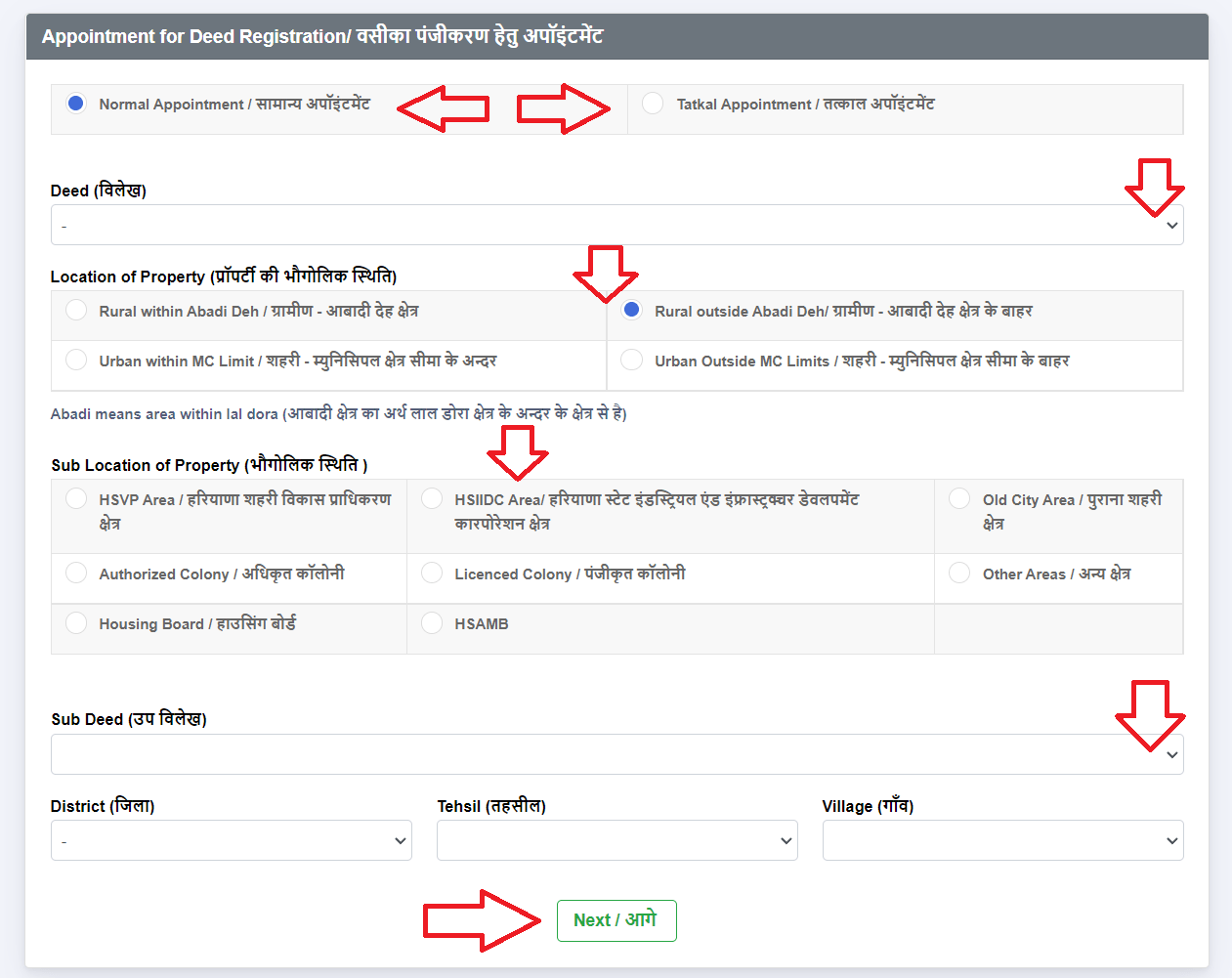Open the Tehsil dropdown menu
1232x978 pixels.
(x=616, y=841)
